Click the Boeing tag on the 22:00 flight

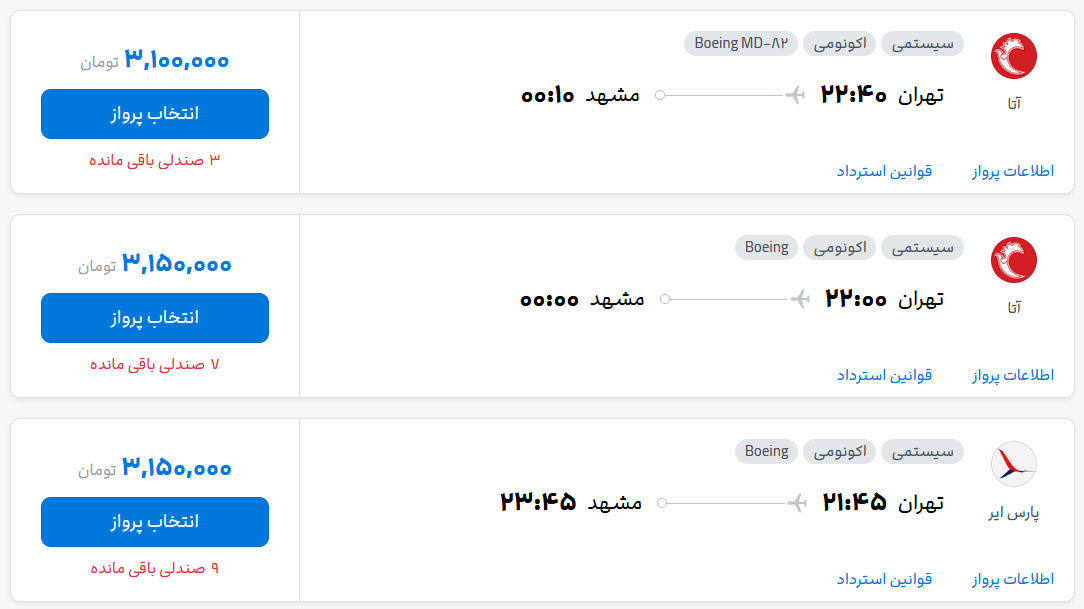[x=766, y=247]
